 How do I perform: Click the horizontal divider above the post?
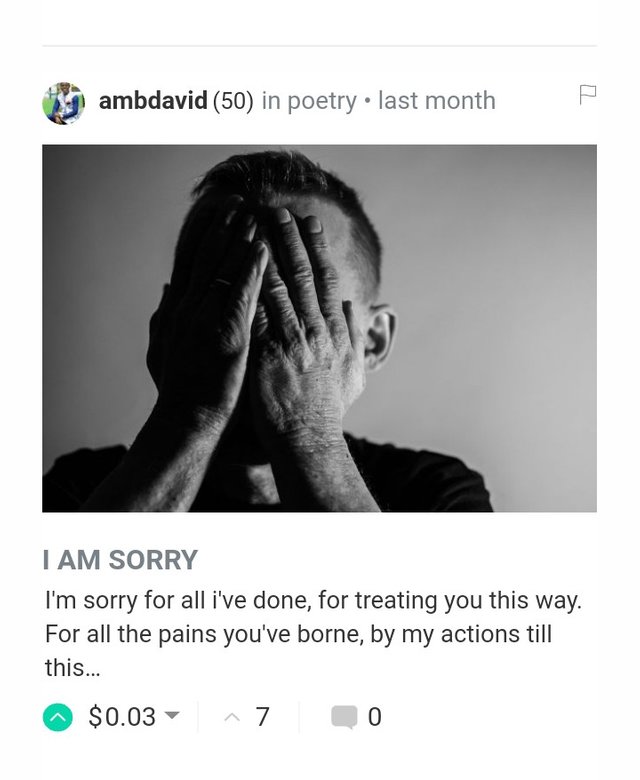(319, 46)
